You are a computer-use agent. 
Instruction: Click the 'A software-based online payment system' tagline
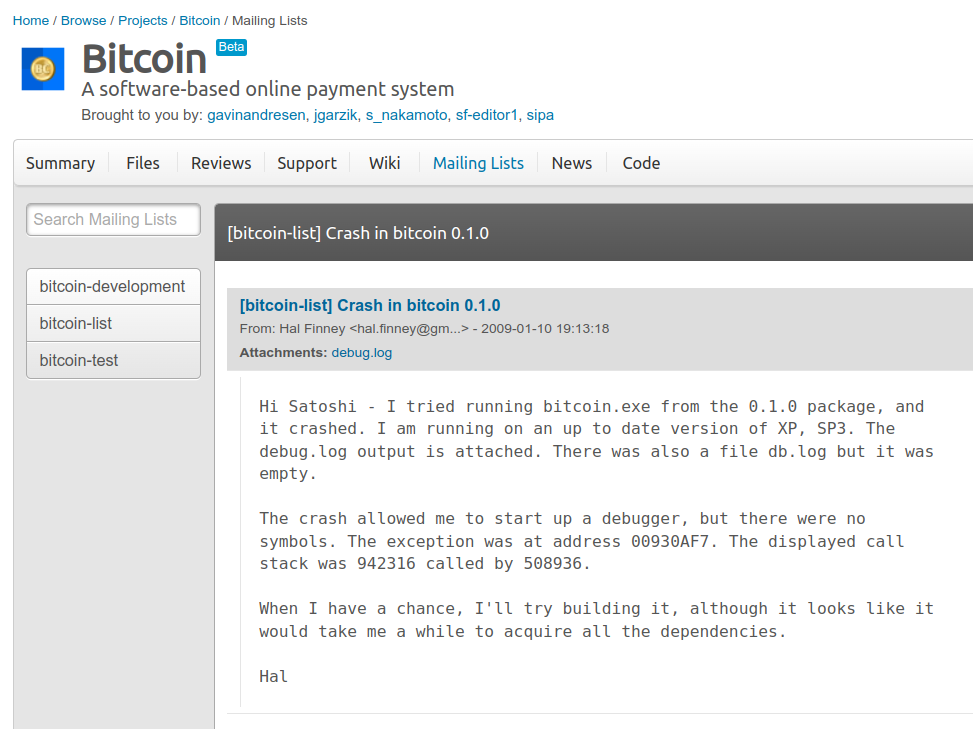pyautogui.click(x=267, y=89)
